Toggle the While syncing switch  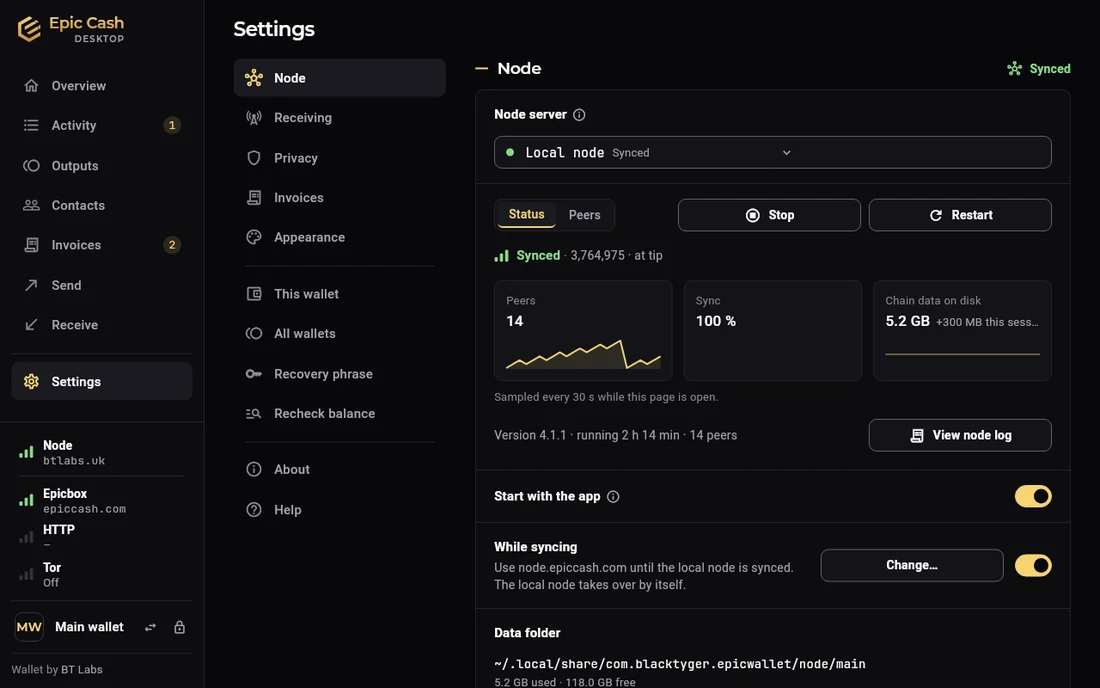pos(1033,565)
